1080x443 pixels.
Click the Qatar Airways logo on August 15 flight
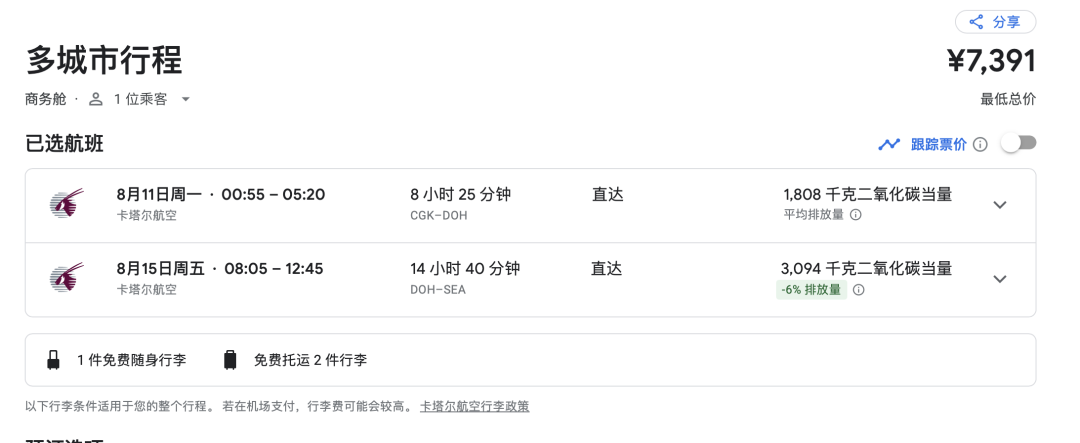(x=67, y=277)
